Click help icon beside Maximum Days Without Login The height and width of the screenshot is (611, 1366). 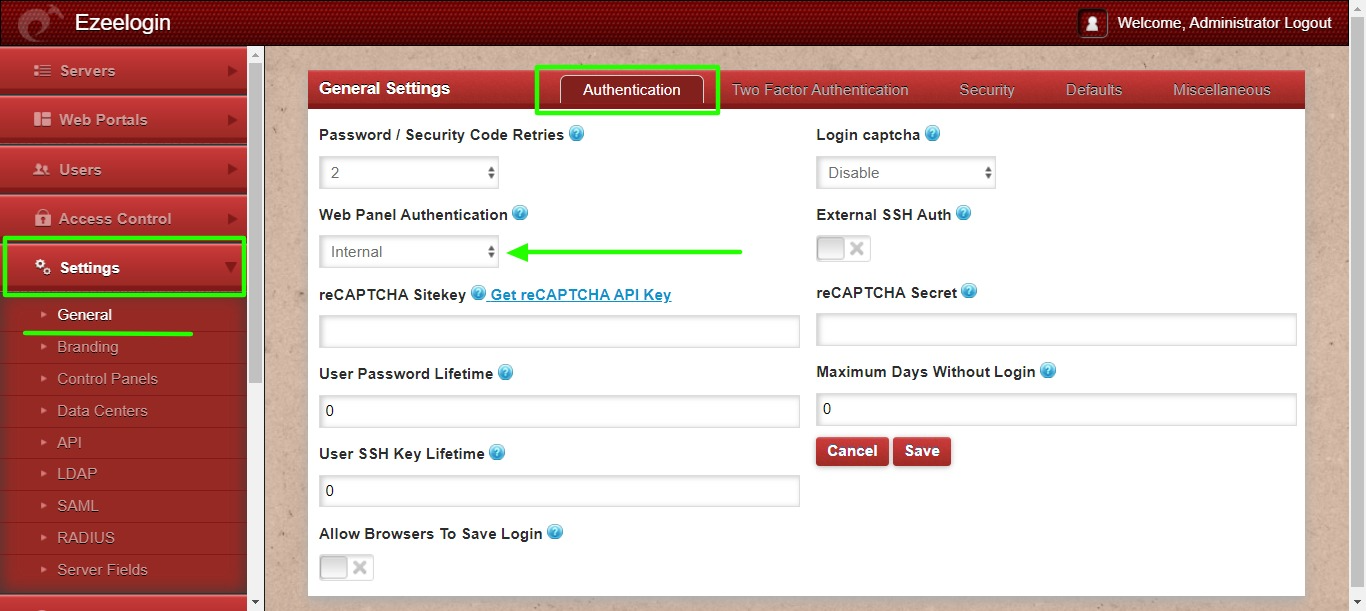coord(1048,371)
